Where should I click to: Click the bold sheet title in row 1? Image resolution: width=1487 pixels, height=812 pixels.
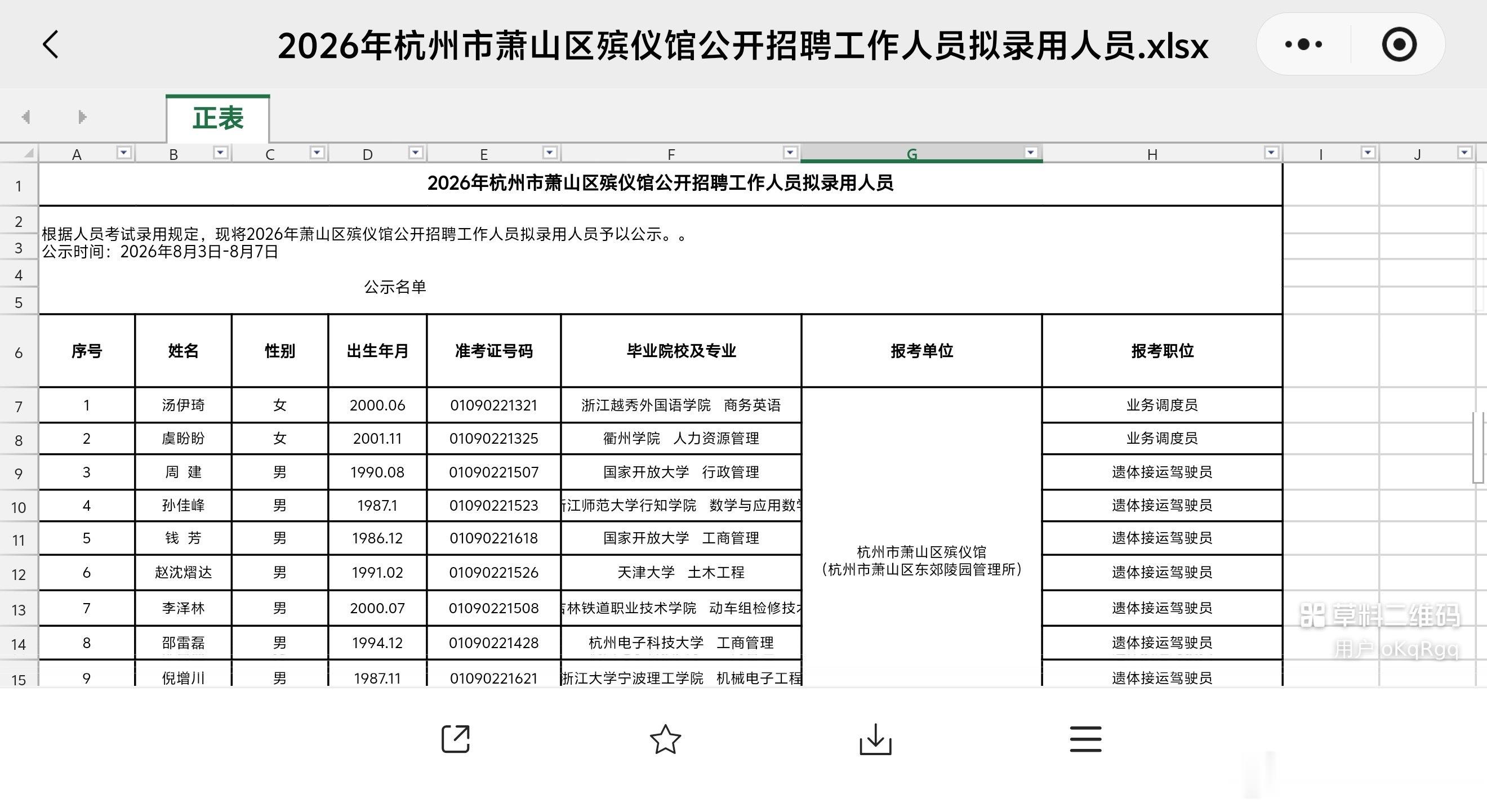click(660, 183)
